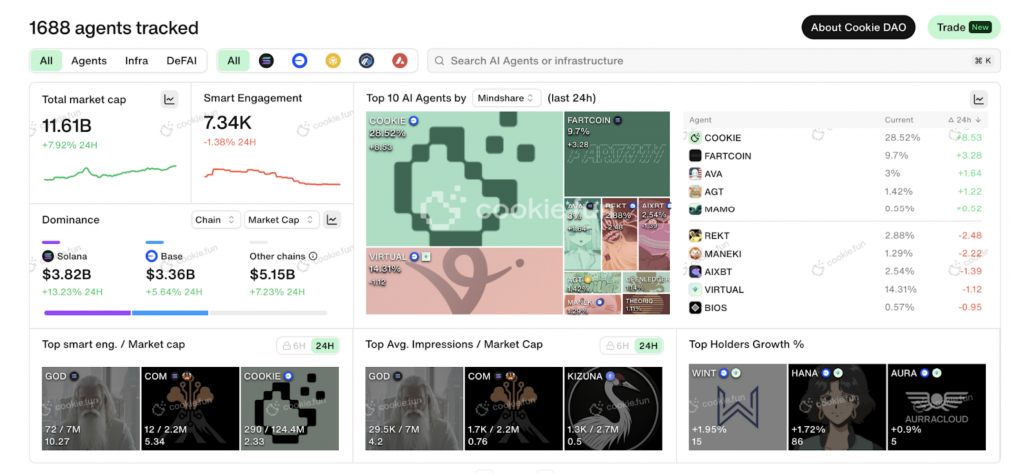Sort by the Δ 24h column header
Image resolution: width=1024 pixels, height=476 pixels.
pyautogui.click(x=965, y=120)
